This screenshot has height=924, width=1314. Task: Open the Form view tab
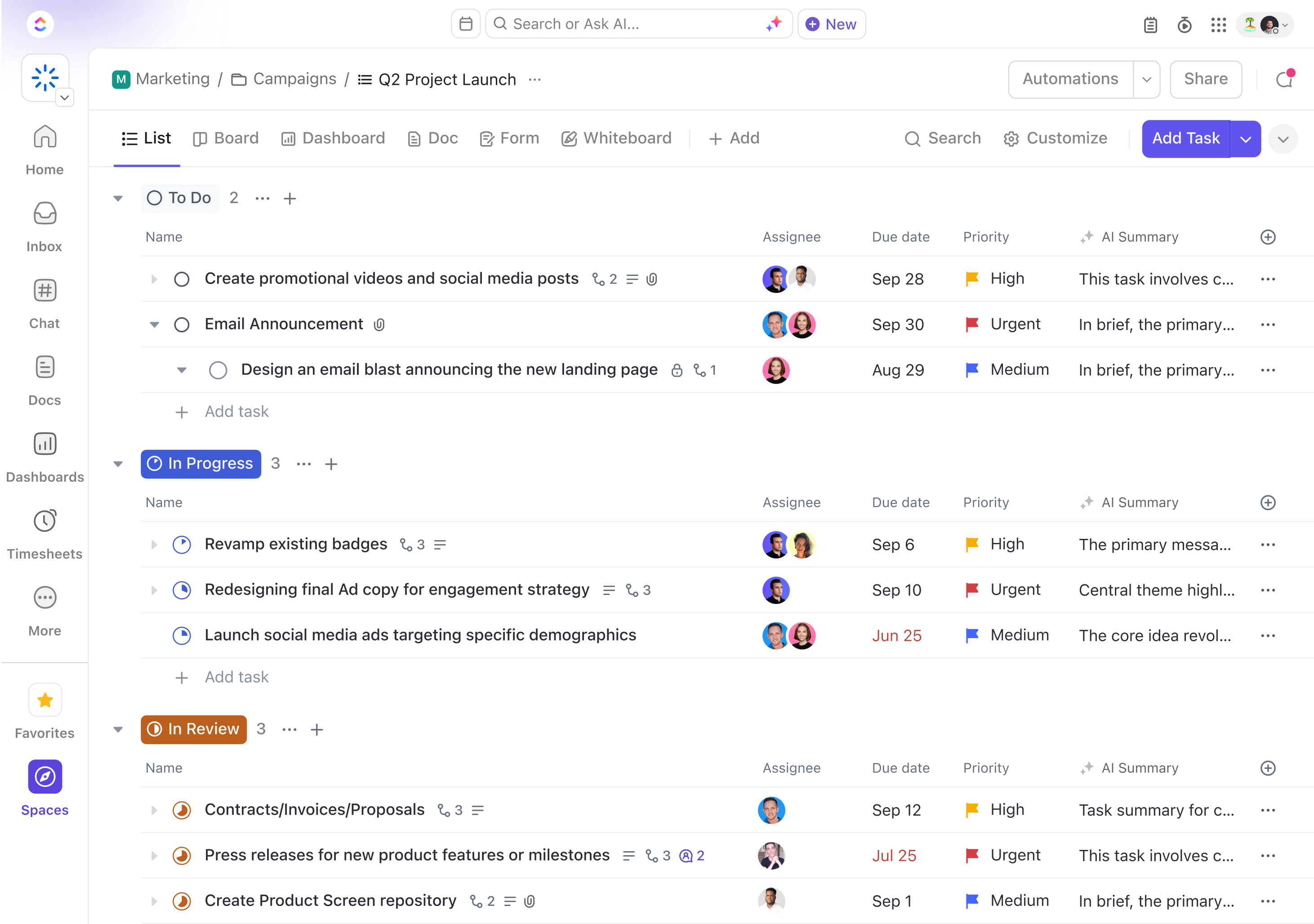pyautogui.click(x=509, y=138)
